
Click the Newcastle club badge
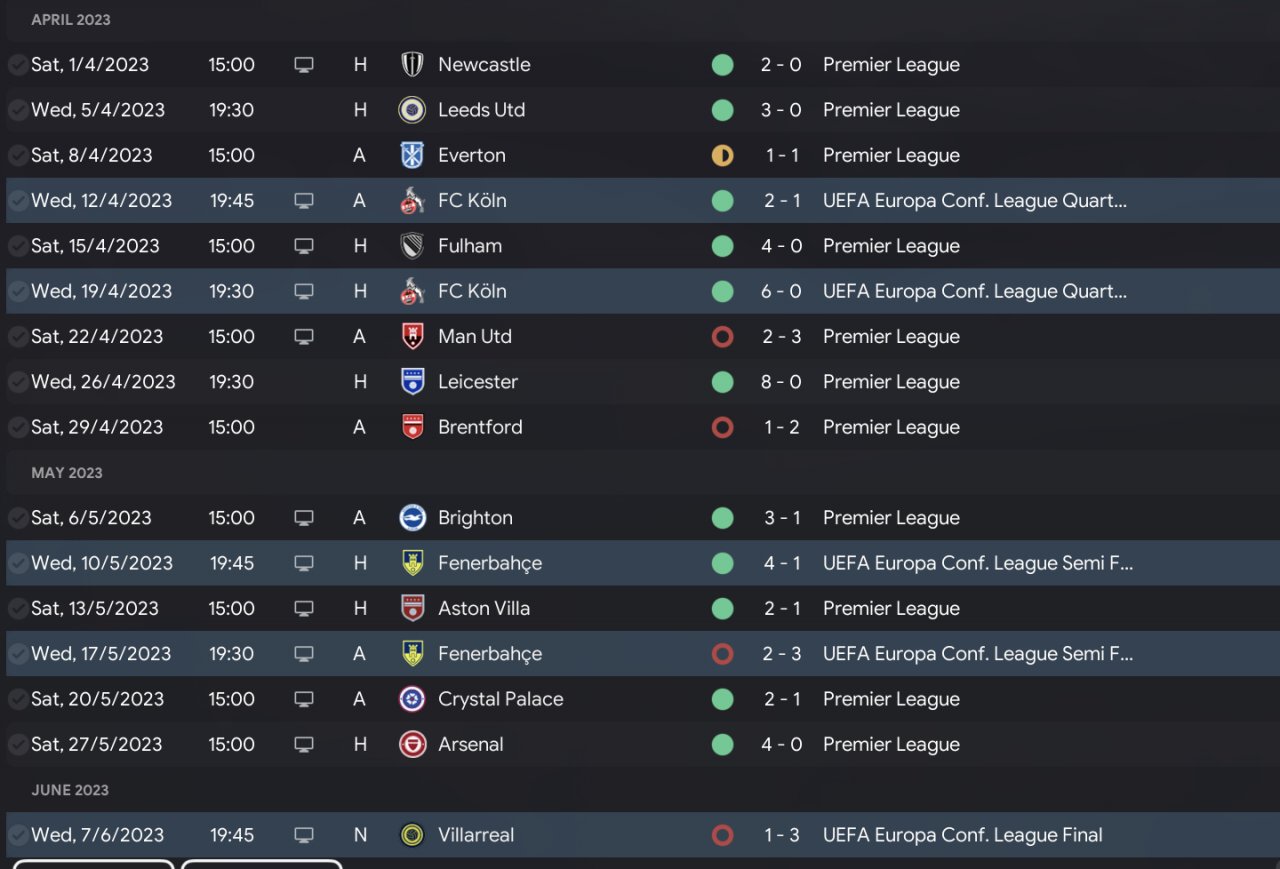pos(412,65)
